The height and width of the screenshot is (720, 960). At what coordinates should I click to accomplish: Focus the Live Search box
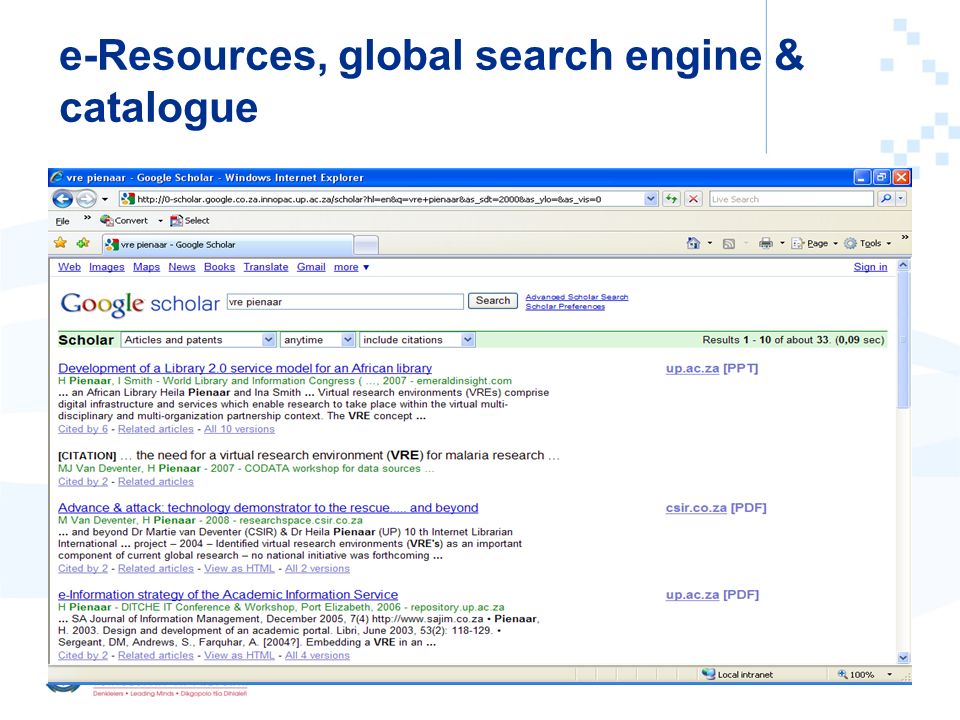(x=791, y=199)
